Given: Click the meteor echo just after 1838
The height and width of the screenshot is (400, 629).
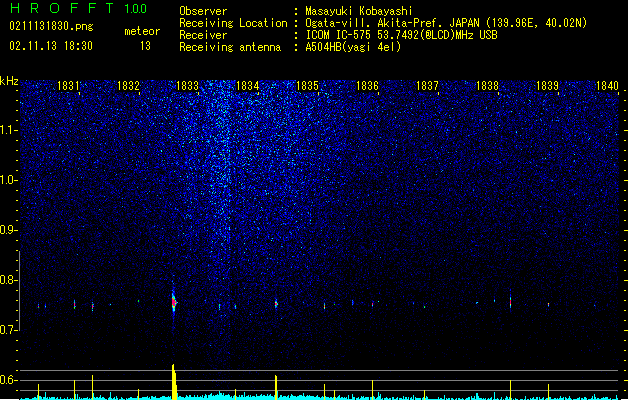Looking at the screenshot, I should point(510,302).
